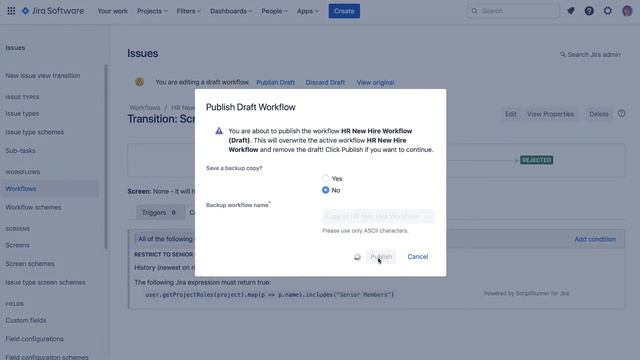Expand the Projects menu

click(152, 11)
